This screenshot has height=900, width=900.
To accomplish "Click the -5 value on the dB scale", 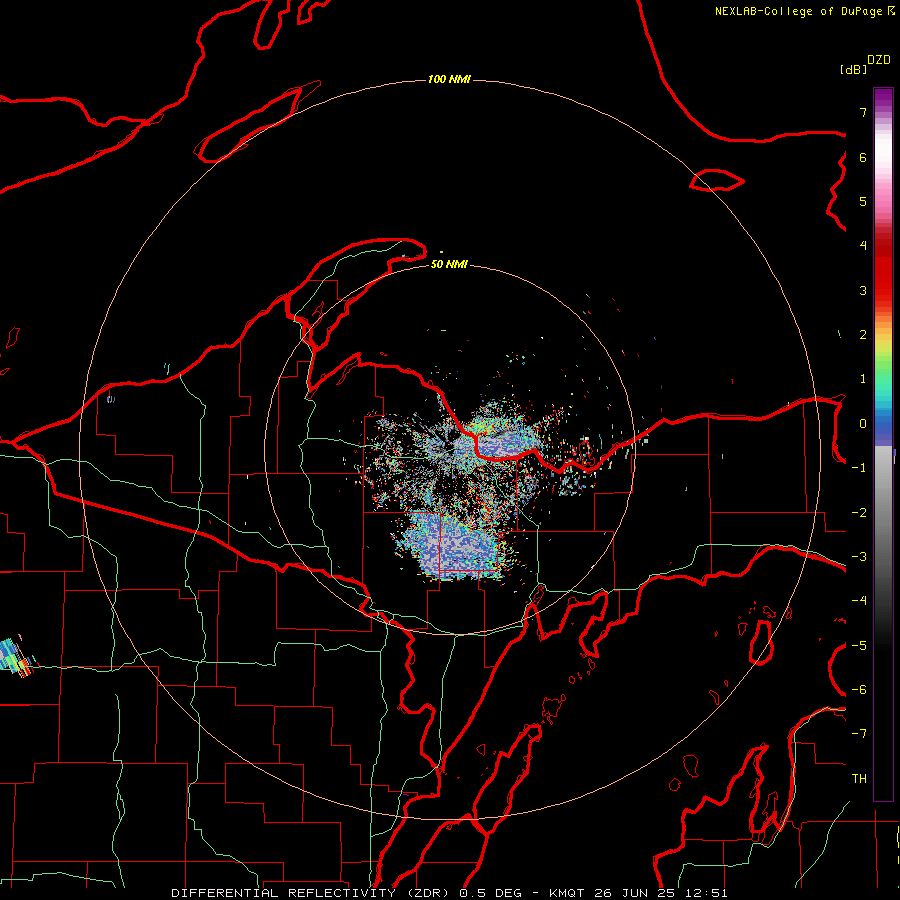I will tap(859, 646).
